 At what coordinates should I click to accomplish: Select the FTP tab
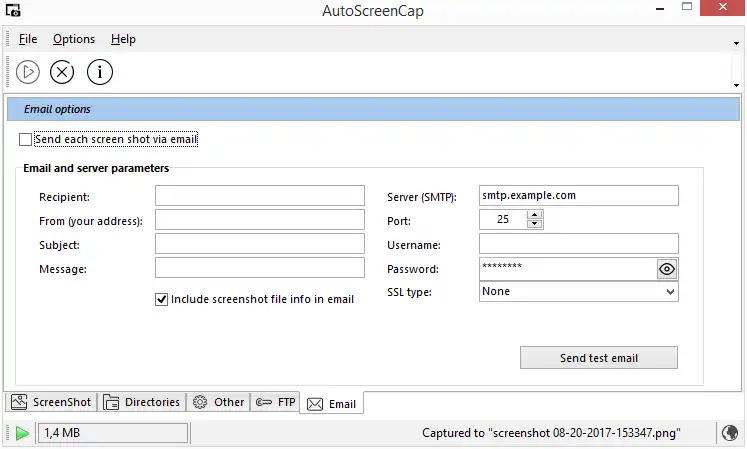coord(276,402)
